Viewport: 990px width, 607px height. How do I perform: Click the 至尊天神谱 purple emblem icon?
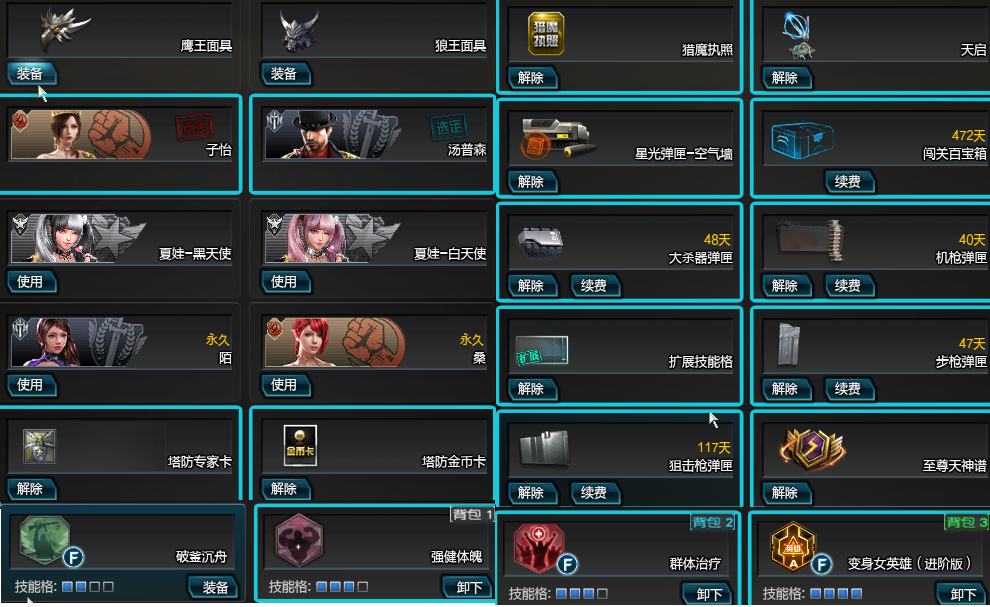(813, 448)
